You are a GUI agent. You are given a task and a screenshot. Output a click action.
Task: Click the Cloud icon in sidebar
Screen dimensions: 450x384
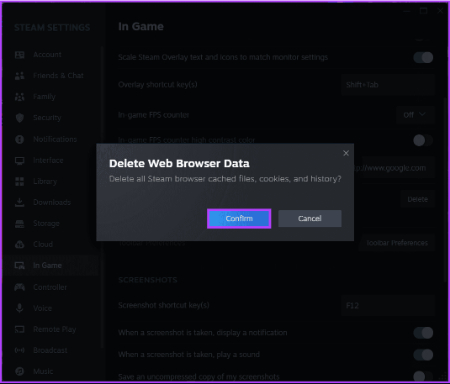(x=20, y=244)
